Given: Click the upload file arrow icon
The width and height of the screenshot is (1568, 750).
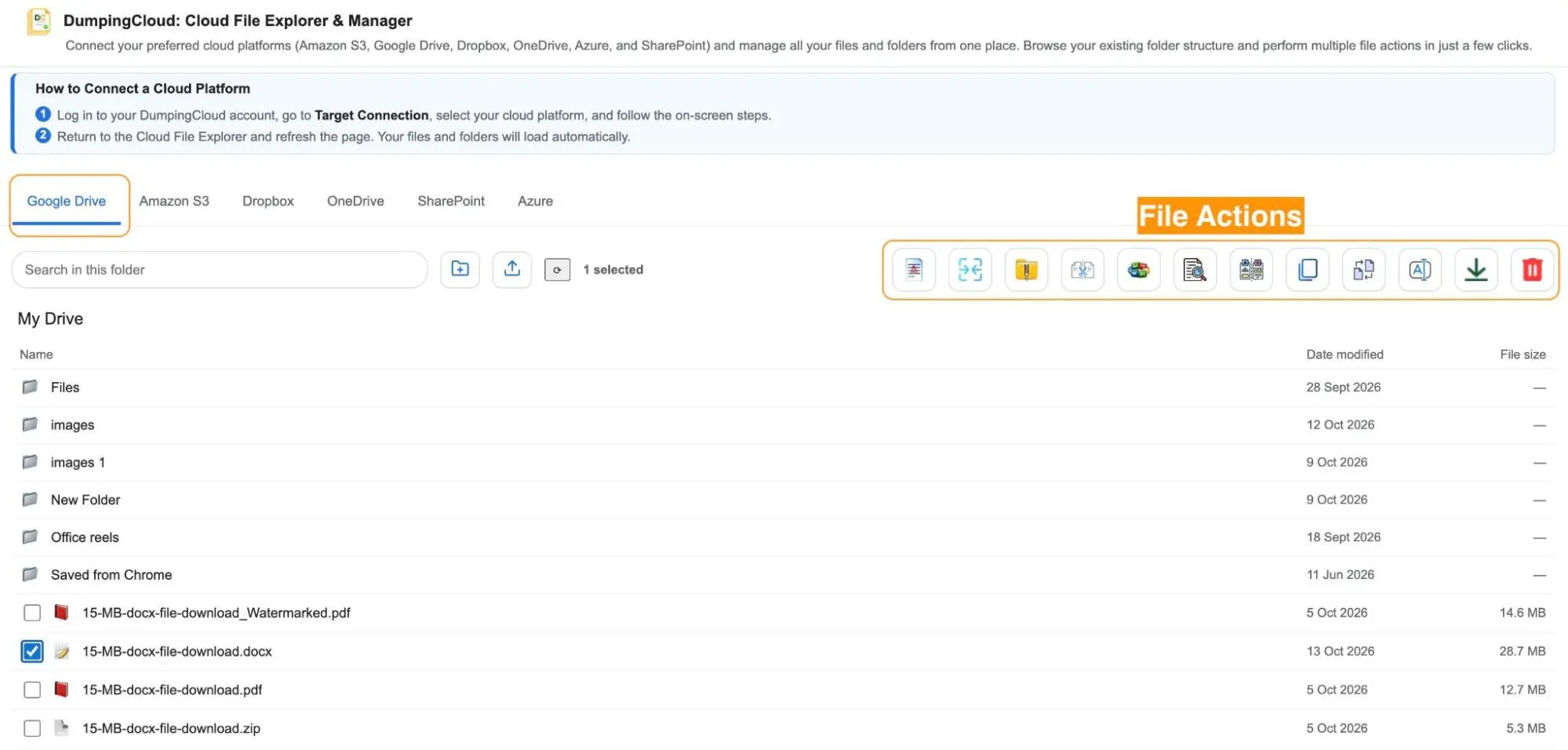Looking at the screenshot, I should [x=512, y=269].
